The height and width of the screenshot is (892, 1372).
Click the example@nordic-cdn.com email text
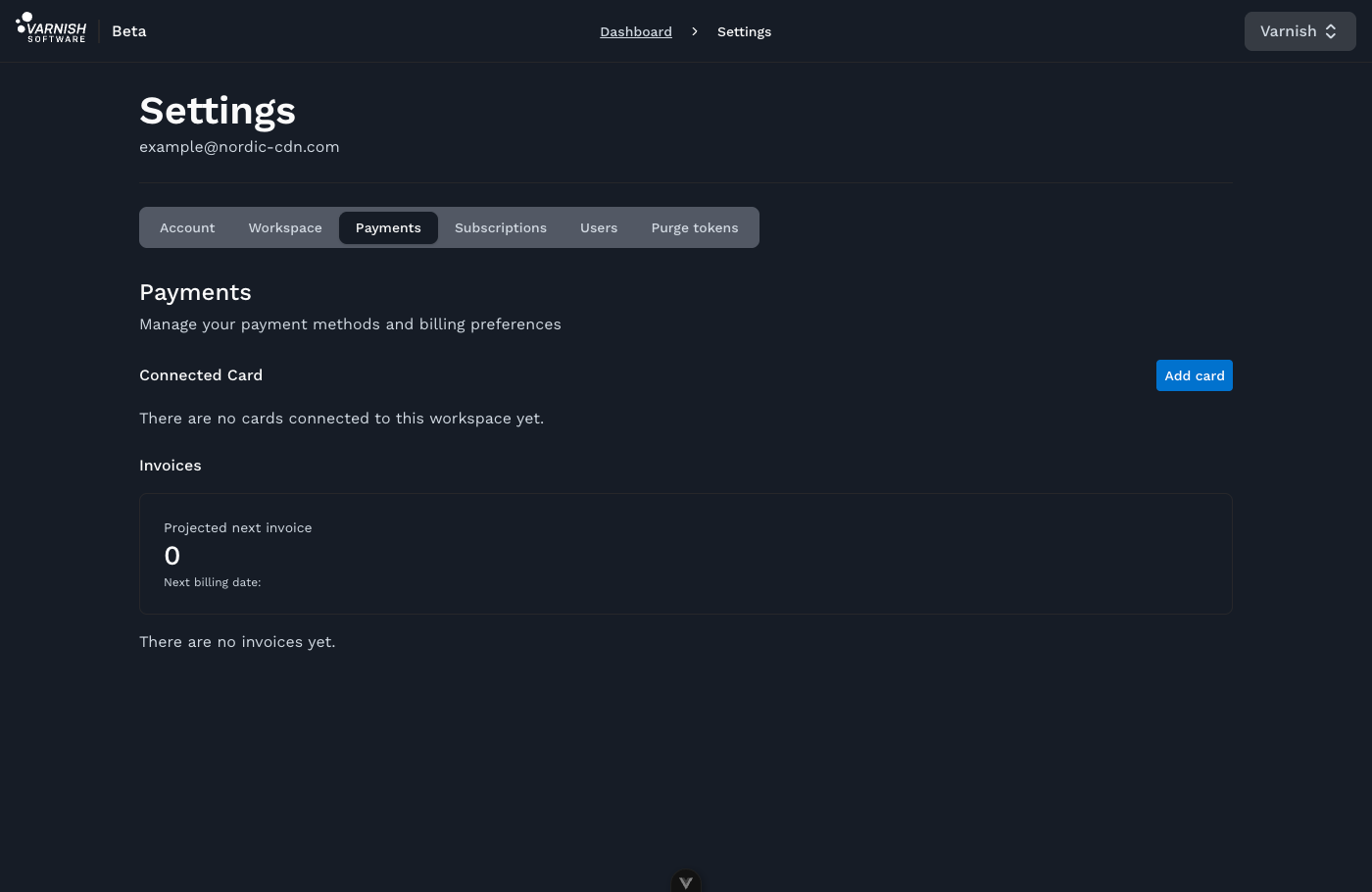pyautogui.click(x=239, y=147)
